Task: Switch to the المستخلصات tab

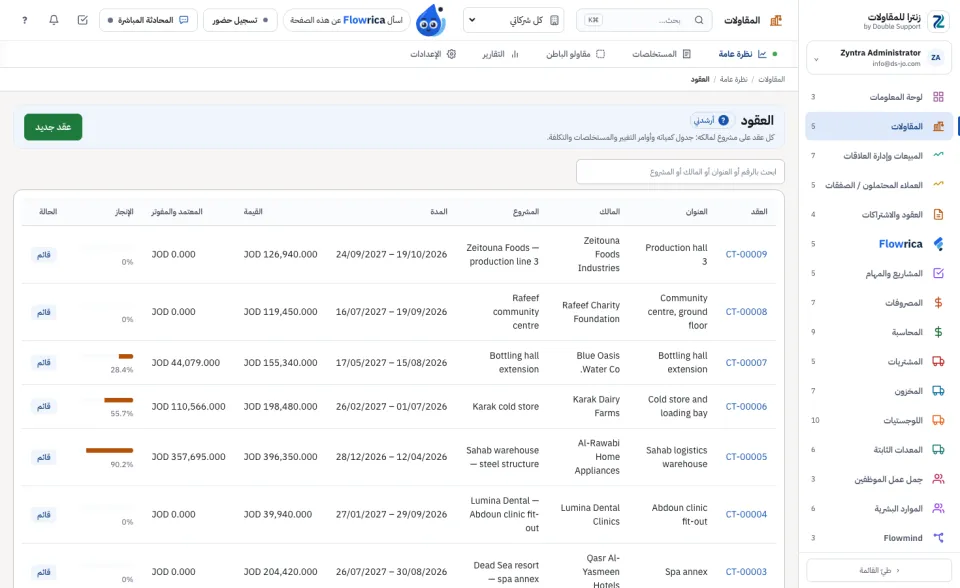Action: point(661,54)
